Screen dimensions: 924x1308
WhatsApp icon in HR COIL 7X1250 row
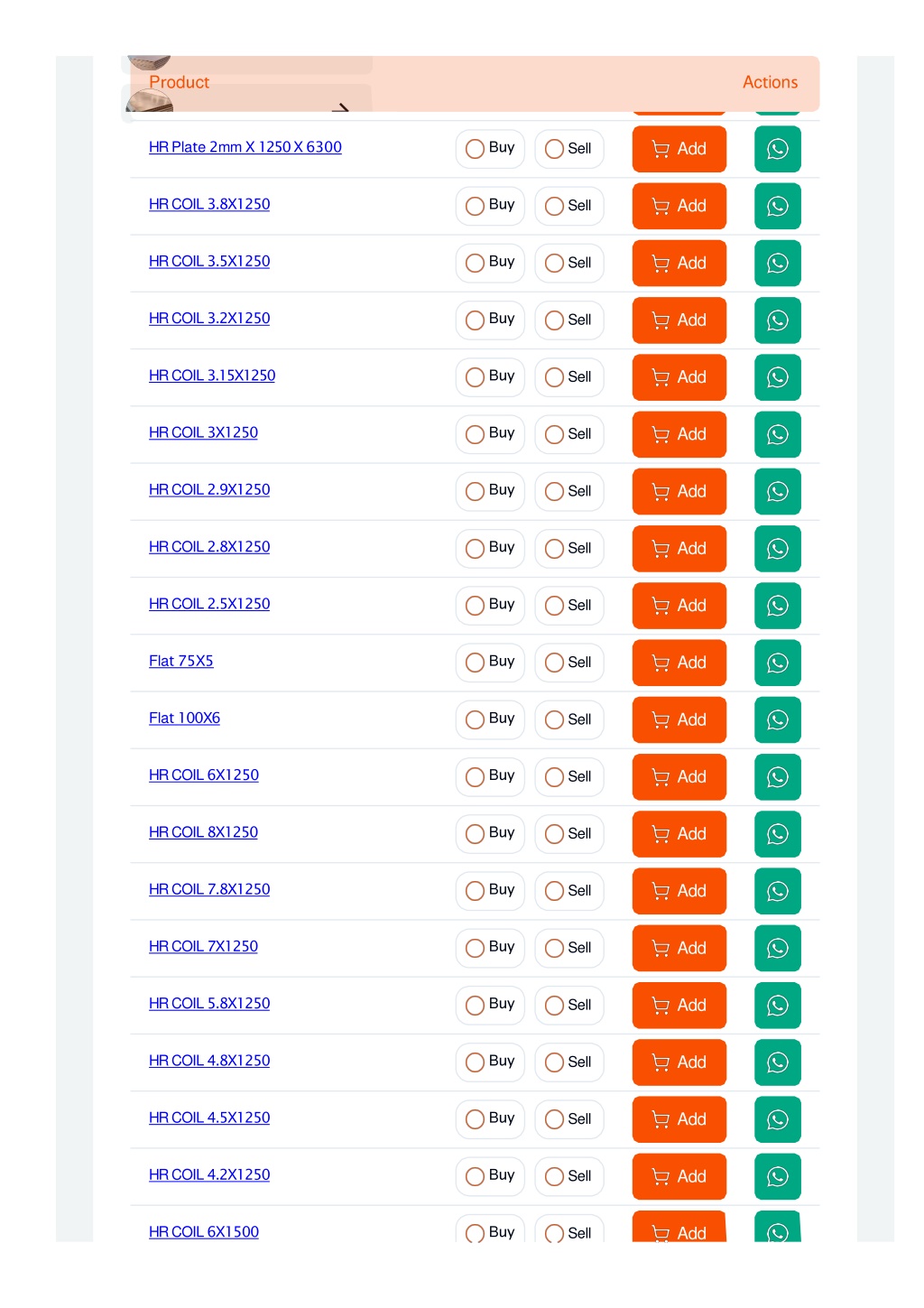(777, 948)
